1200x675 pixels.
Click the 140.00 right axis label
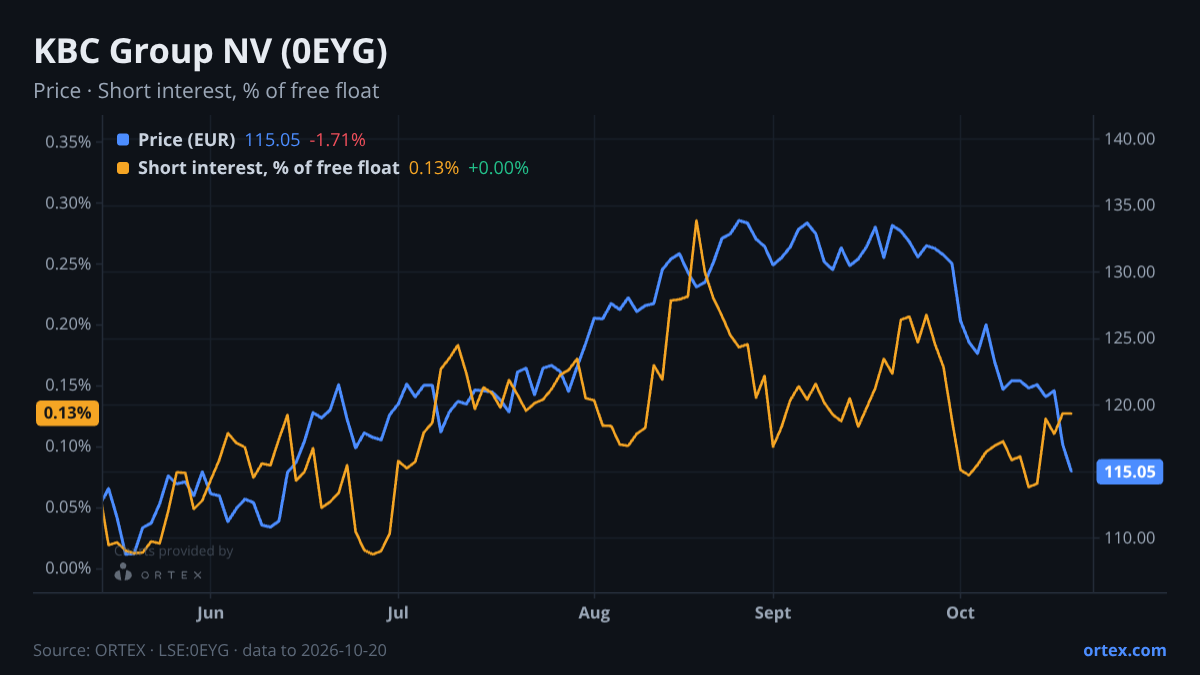(x=1130, y=139)
